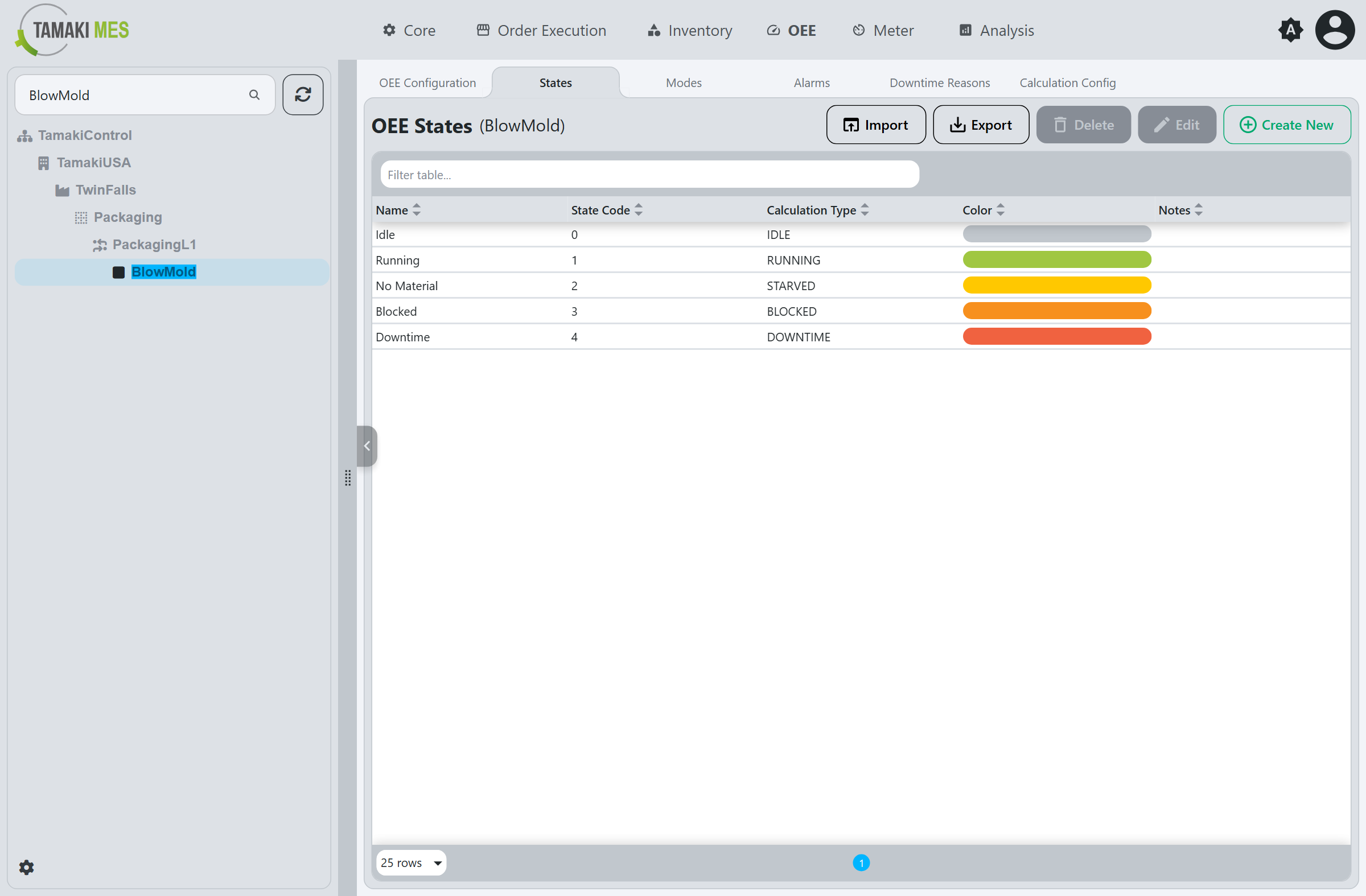Click the STARVED calculation type cell
The width and height of the screenshot is (1366, 896).
[791, 286]
